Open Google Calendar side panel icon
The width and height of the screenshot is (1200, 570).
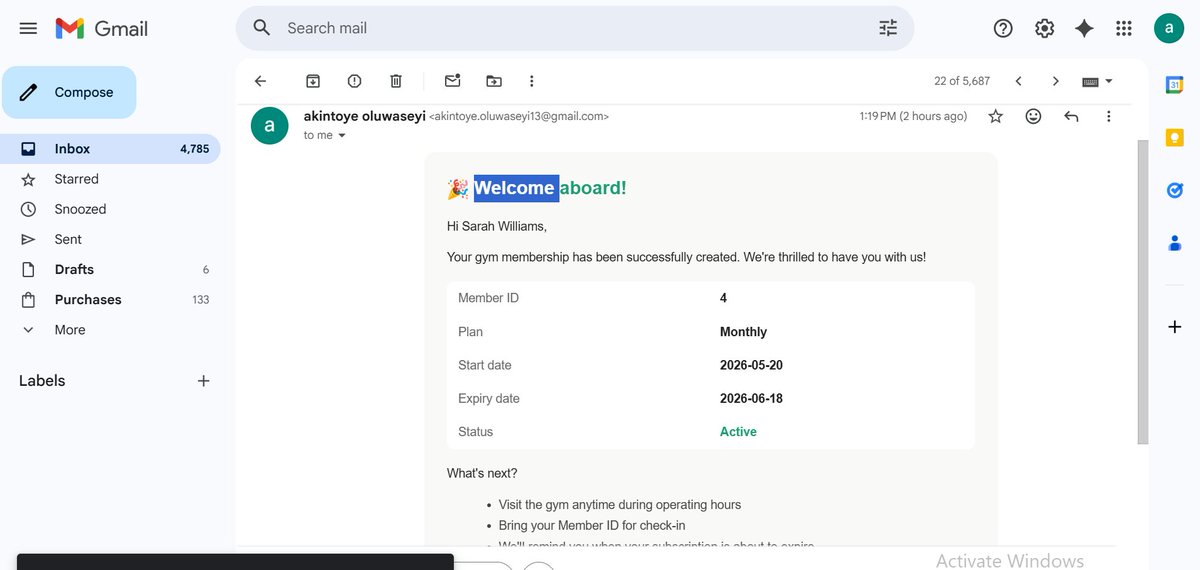click(1175, 85)
